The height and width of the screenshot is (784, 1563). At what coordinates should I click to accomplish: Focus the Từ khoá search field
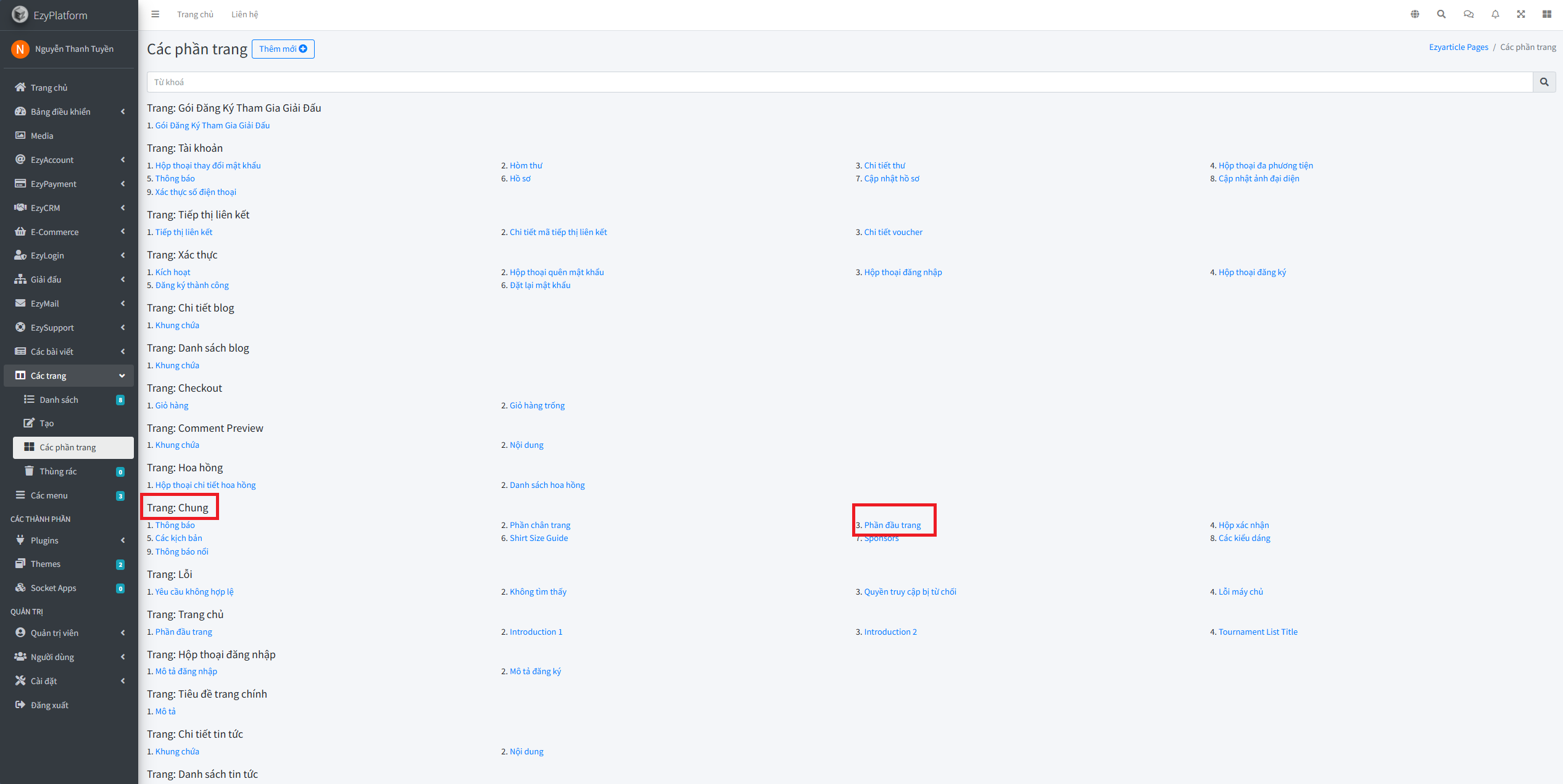(839, 82)
